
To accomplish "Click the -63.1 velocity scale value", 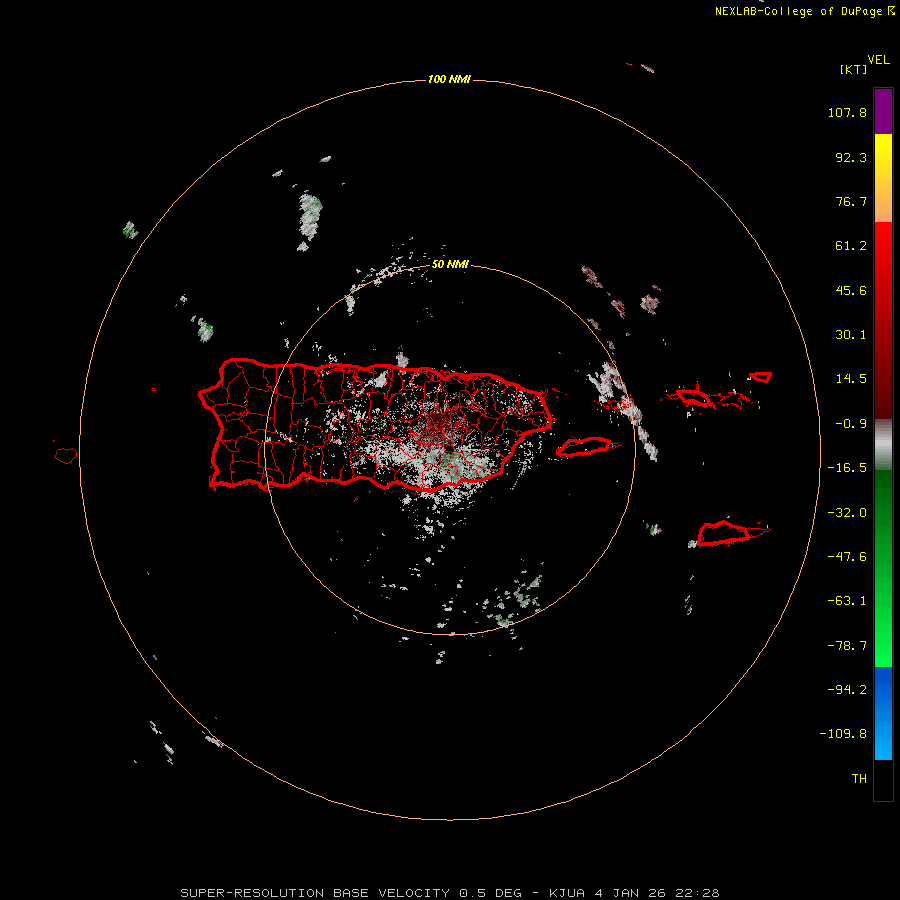I will (847, 601).
